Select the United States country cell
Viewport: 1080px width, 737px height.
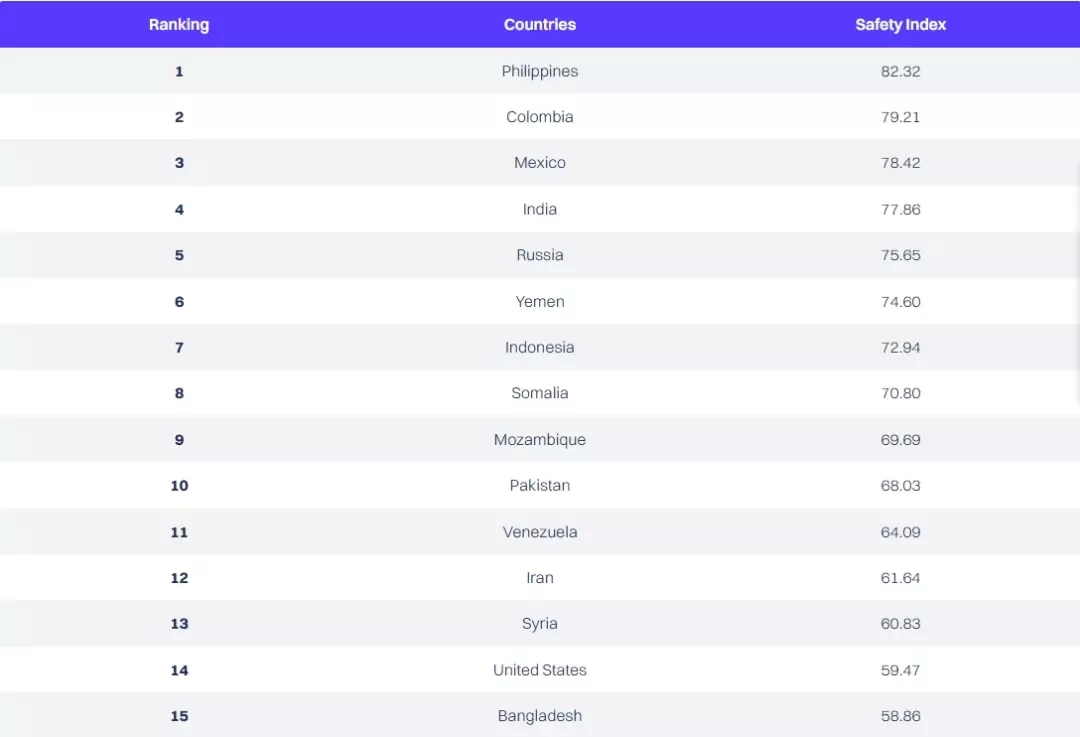click(x=539, y=670)
